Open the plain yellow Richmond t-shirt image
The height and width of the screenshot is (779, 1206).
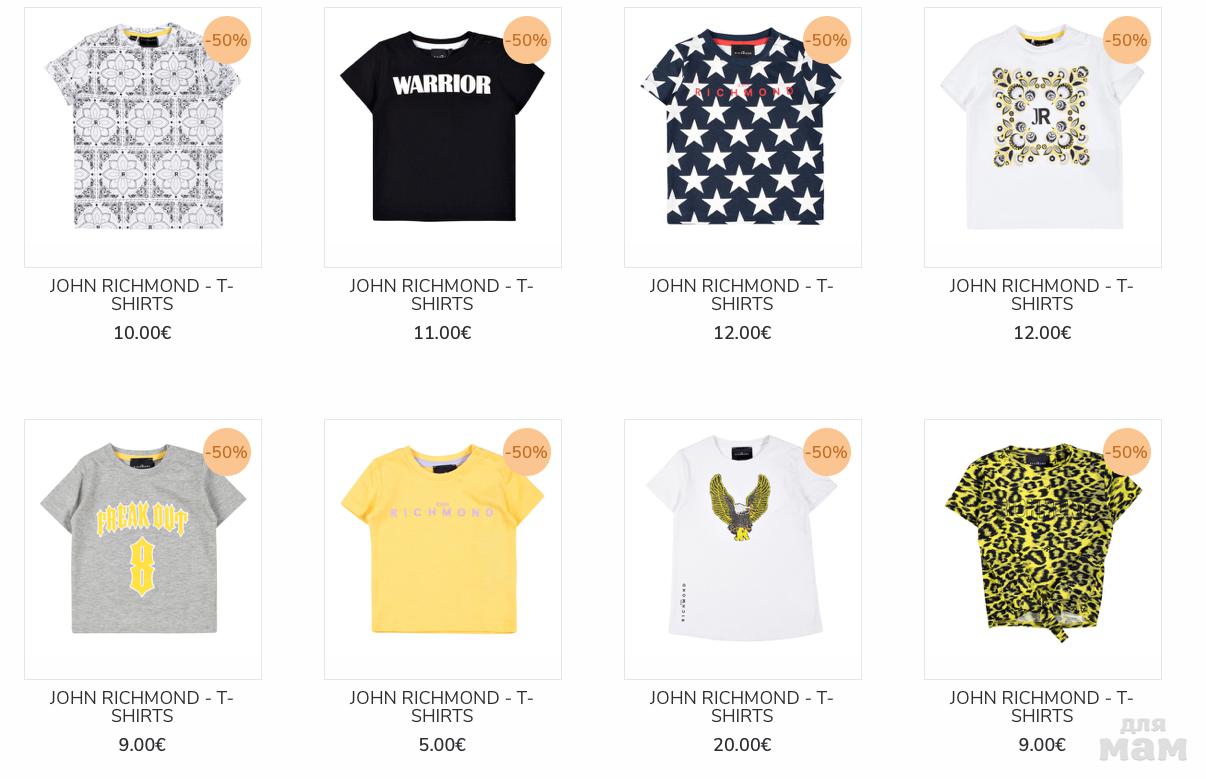pos(443,550)
